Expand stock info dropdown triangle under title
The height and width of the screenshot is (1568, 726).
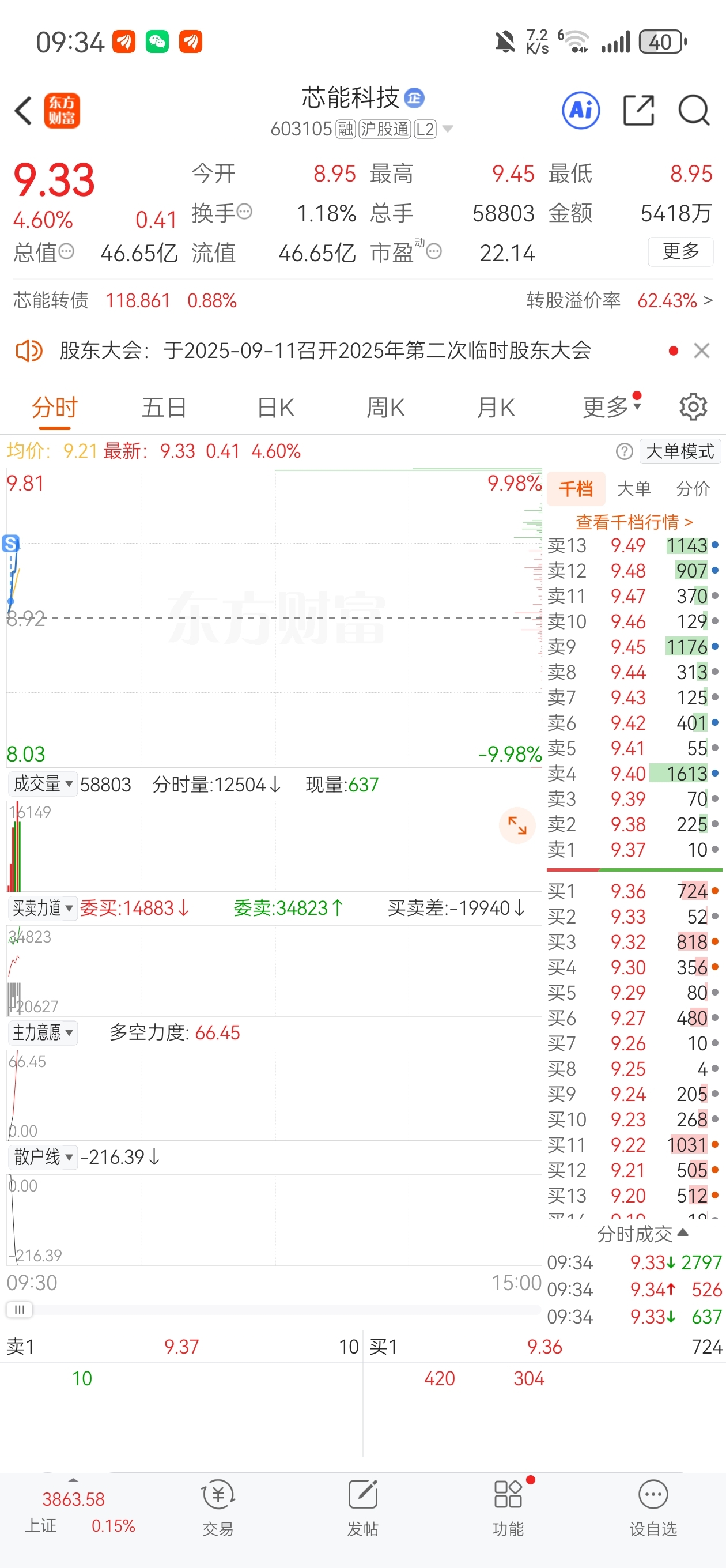click(448, 129)
